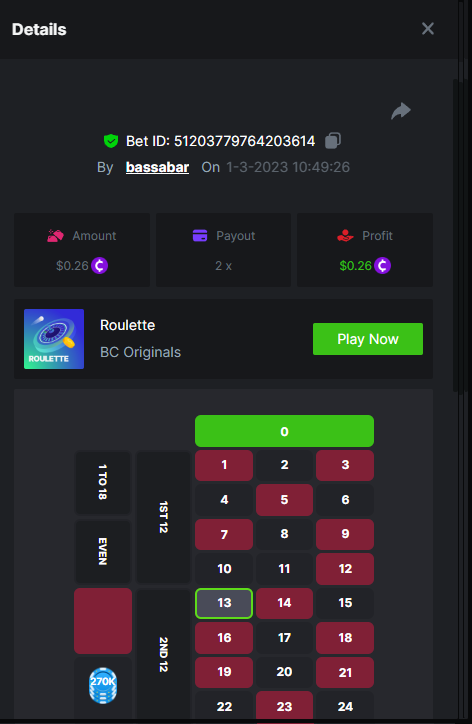The image size is (472, 724).
Task: Click the share arrow icon
Action: pyautogui.click(x=401, y=111)
